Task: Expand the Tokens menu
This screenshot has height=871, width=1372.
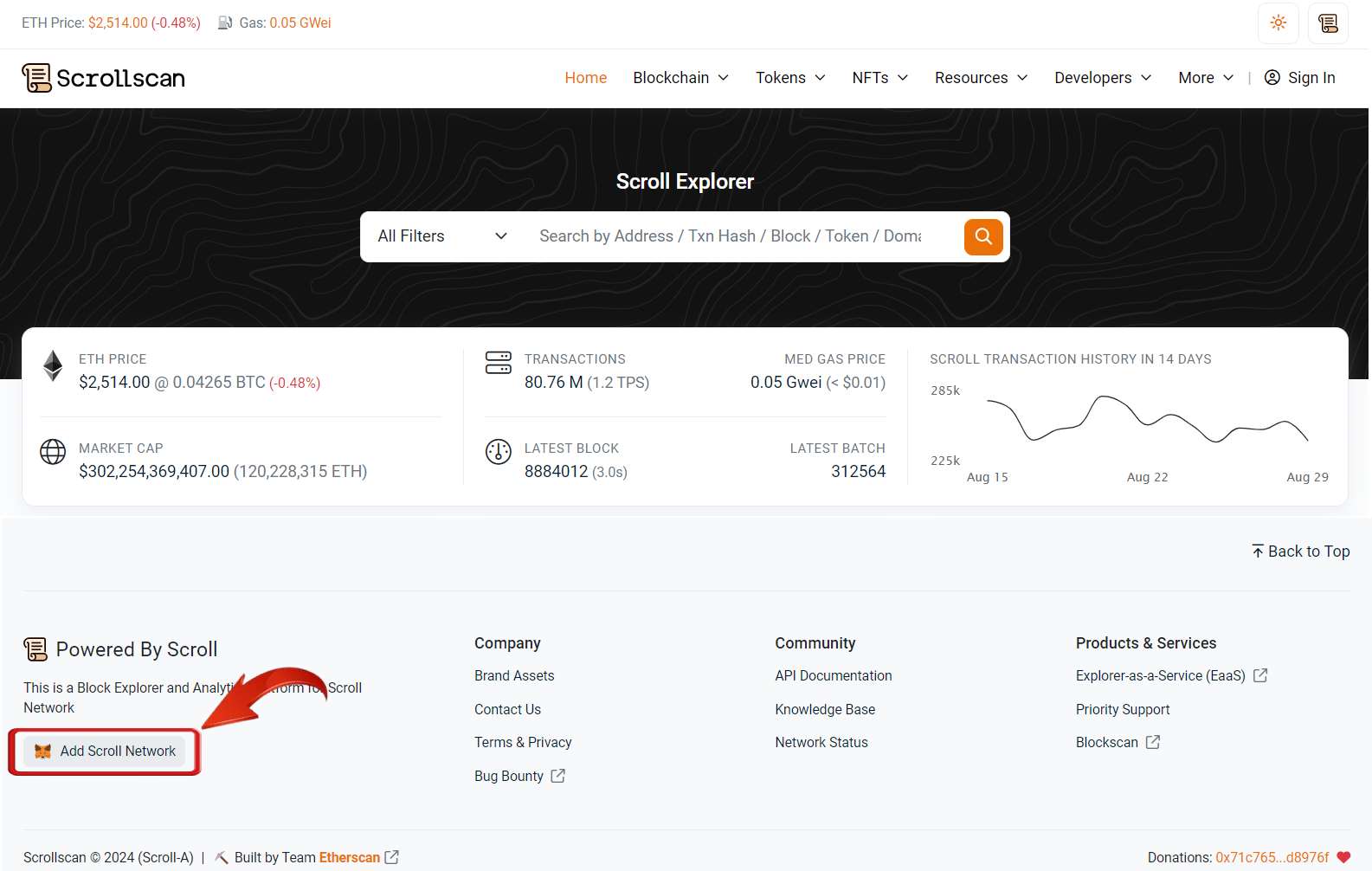Action: point(790,78)
